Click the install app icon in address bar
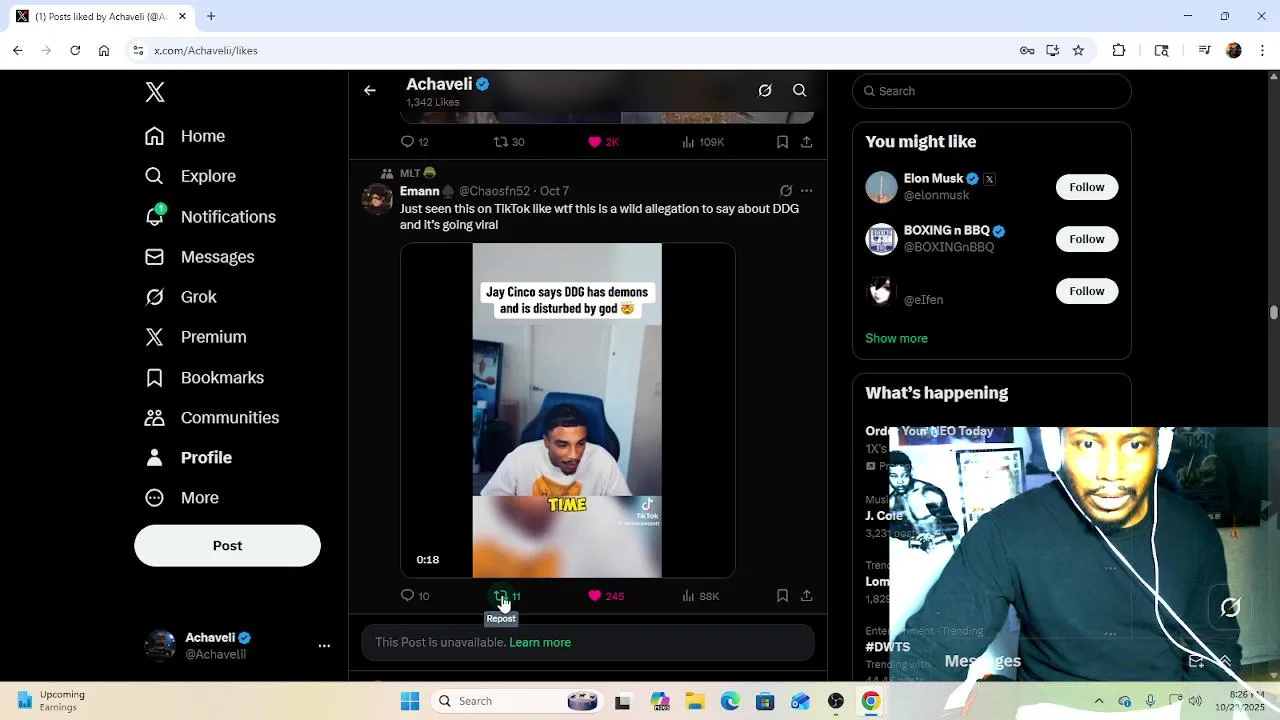1280x720 pixels. (x=1053, y=50)
